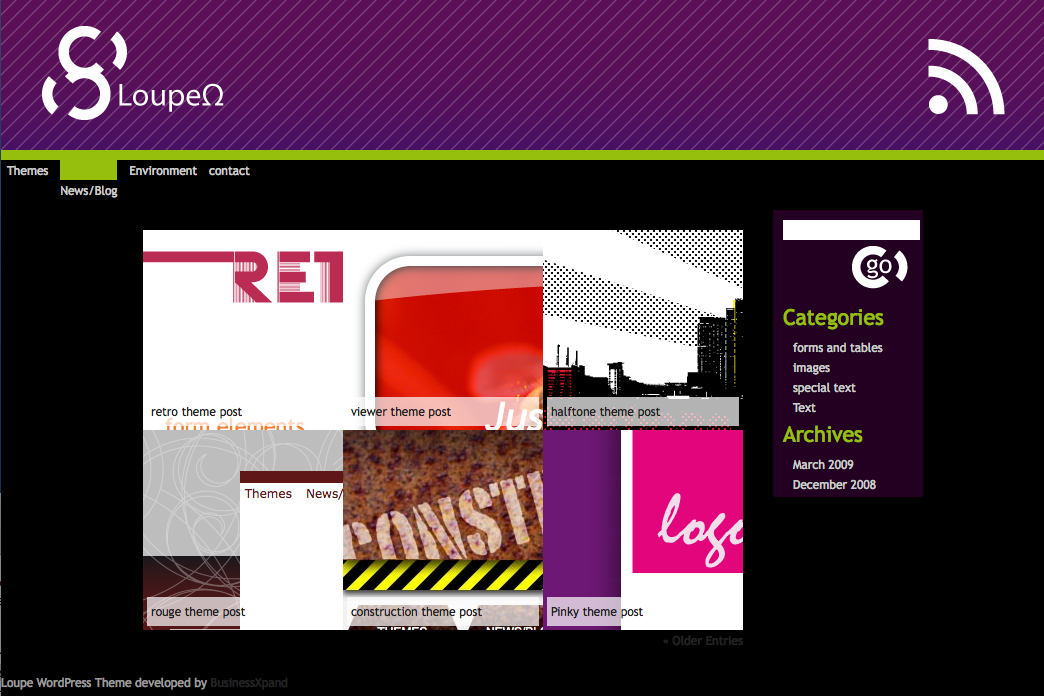Select the News/Blog menu item
1044x696 pixels.
pyautogui.click(x=88, y=190)
